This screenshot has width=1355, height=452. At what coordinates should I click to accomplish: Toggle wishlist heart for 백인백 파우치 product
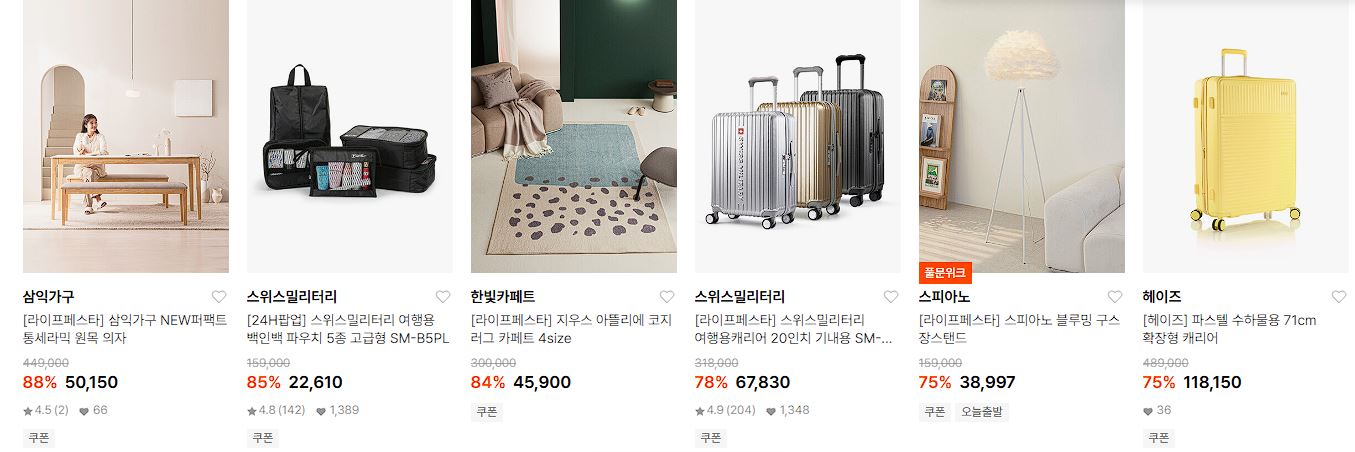(443, 297)
